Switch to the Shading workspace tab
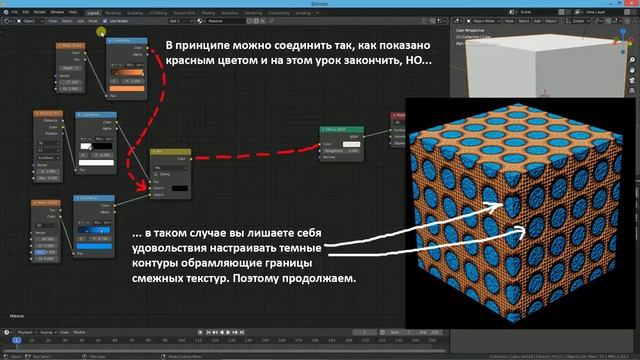Image resolution: width=640 pixels, height=360 pixels. [208, 13]
